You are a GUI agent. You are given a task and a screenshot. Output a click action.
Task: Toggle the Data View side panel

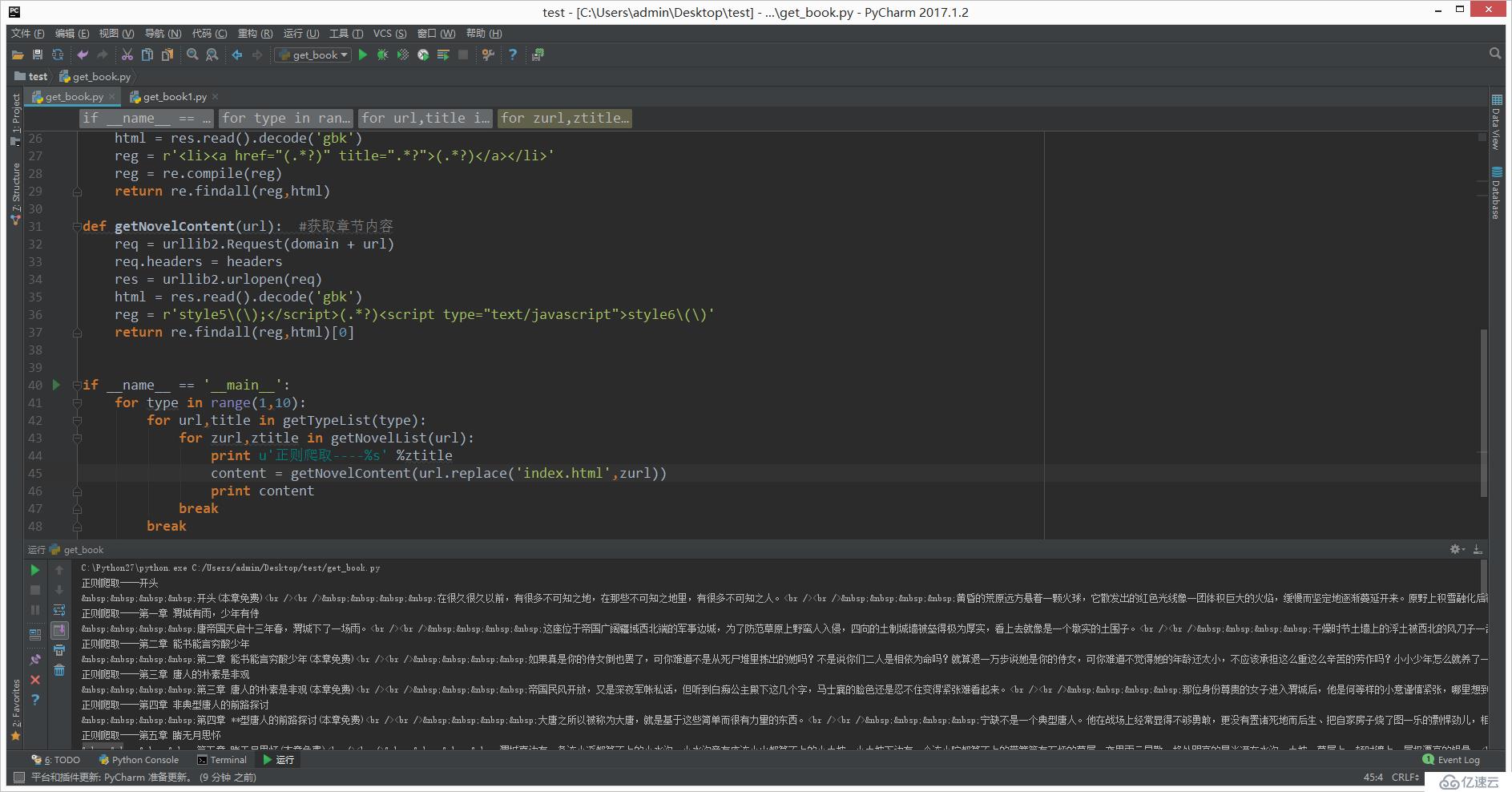[1496, 121]
